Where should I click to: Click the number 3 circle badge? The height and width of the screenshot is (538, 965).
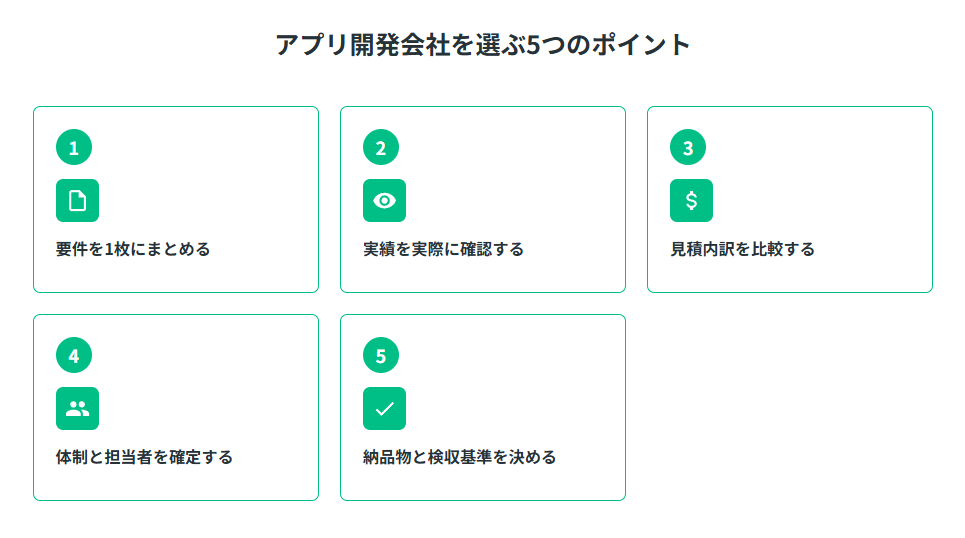coord(688,148)
